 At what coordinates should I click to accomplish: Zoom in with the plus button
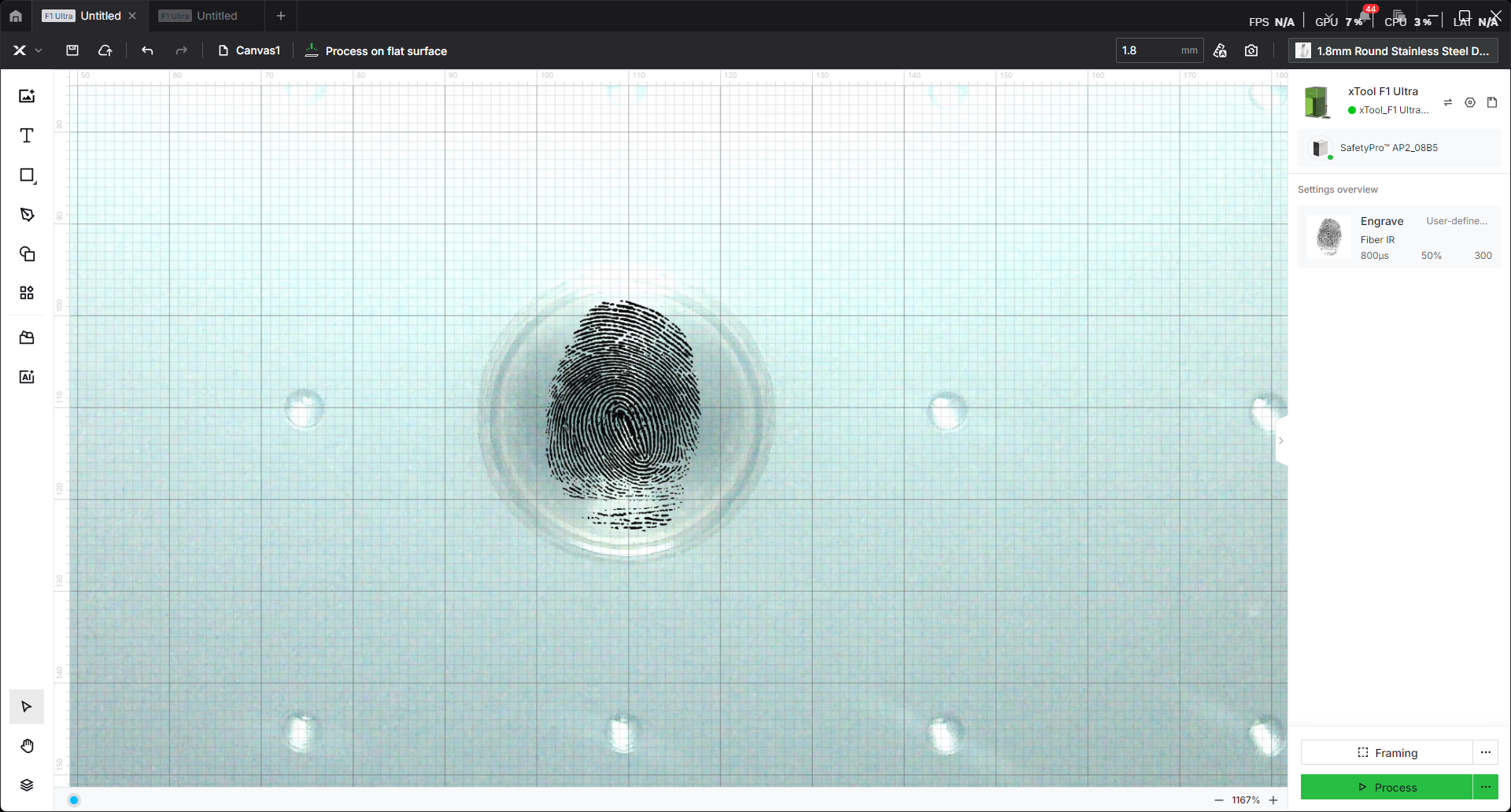(x=1273, y=800)
